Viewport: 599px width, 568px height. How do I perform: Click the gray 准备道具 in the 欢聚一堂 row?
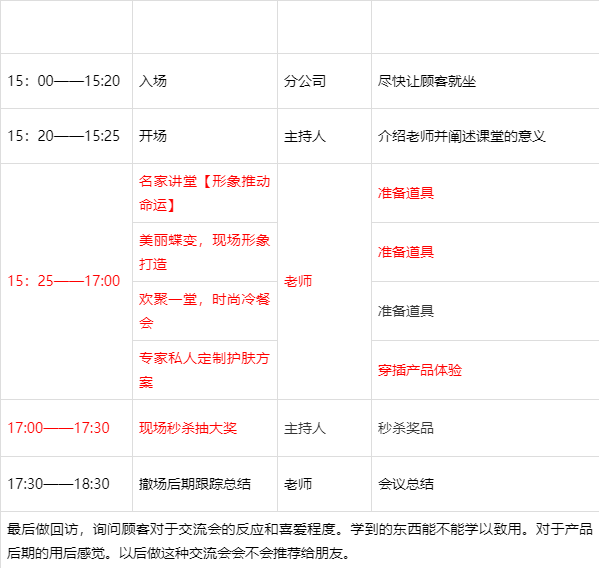click(x=406, y=311)
